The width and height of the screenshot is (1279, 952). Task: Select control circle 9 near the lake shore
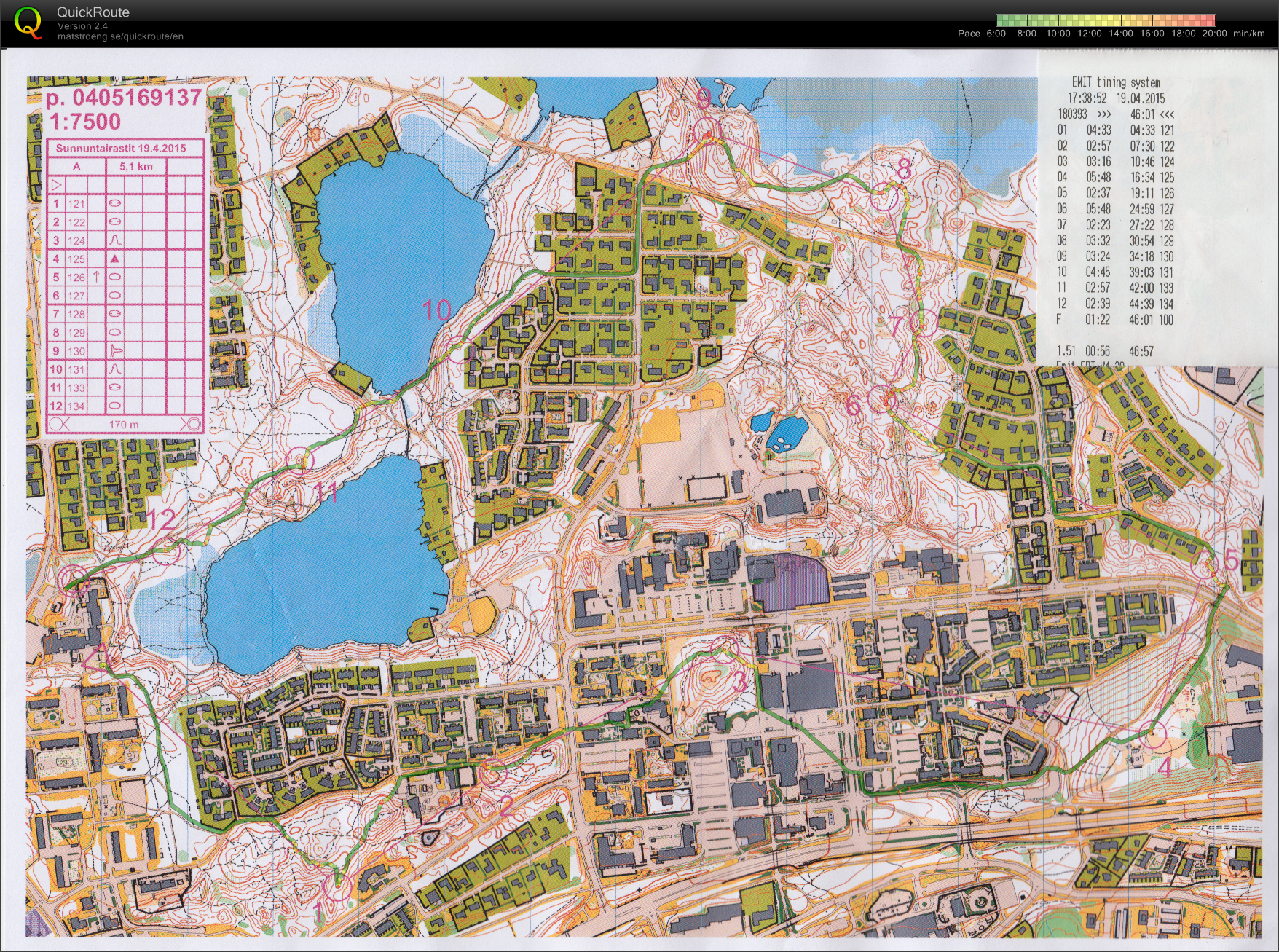click(706, 130)
